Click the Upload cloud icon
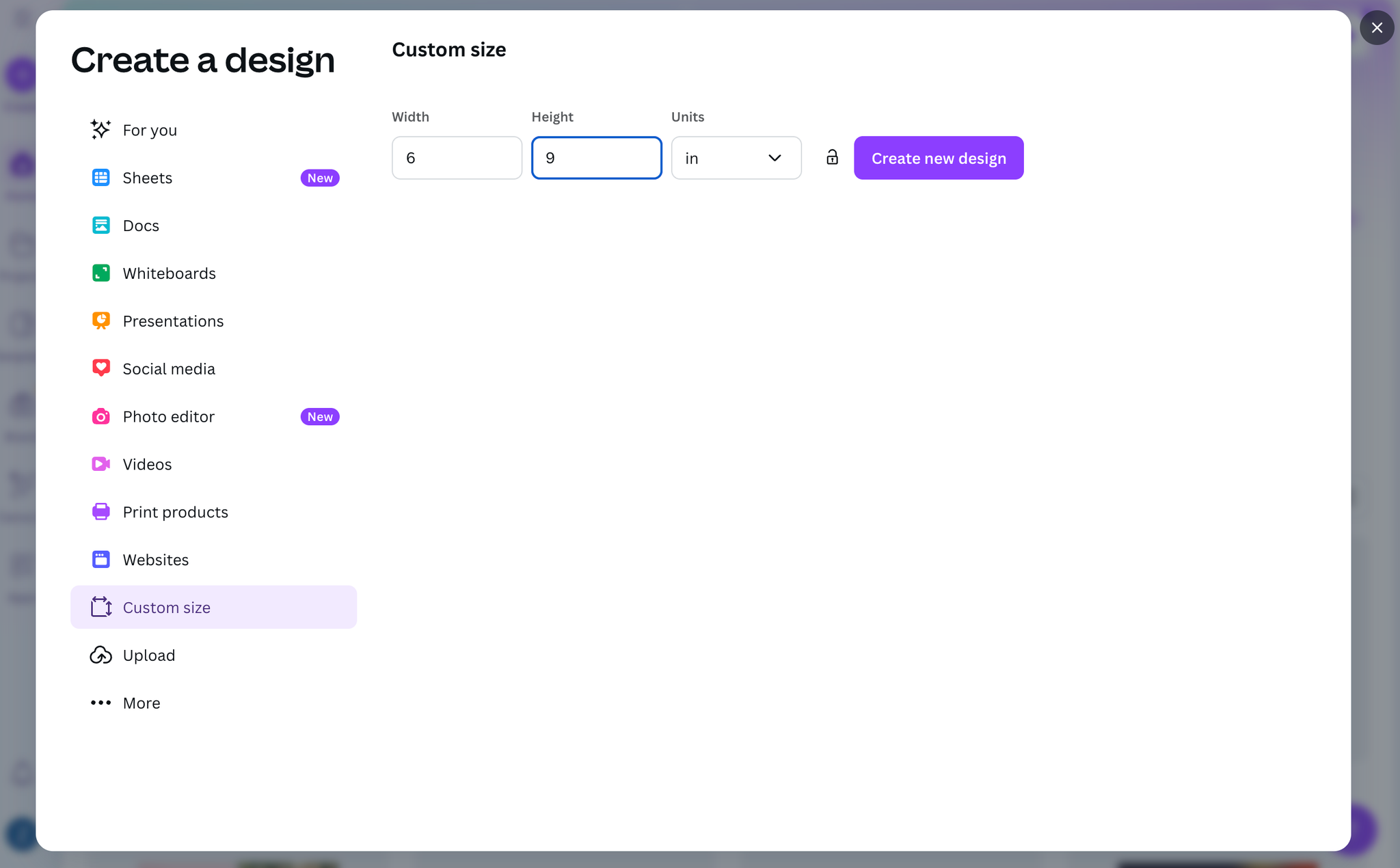The image size is (1400, 868). 100,655
